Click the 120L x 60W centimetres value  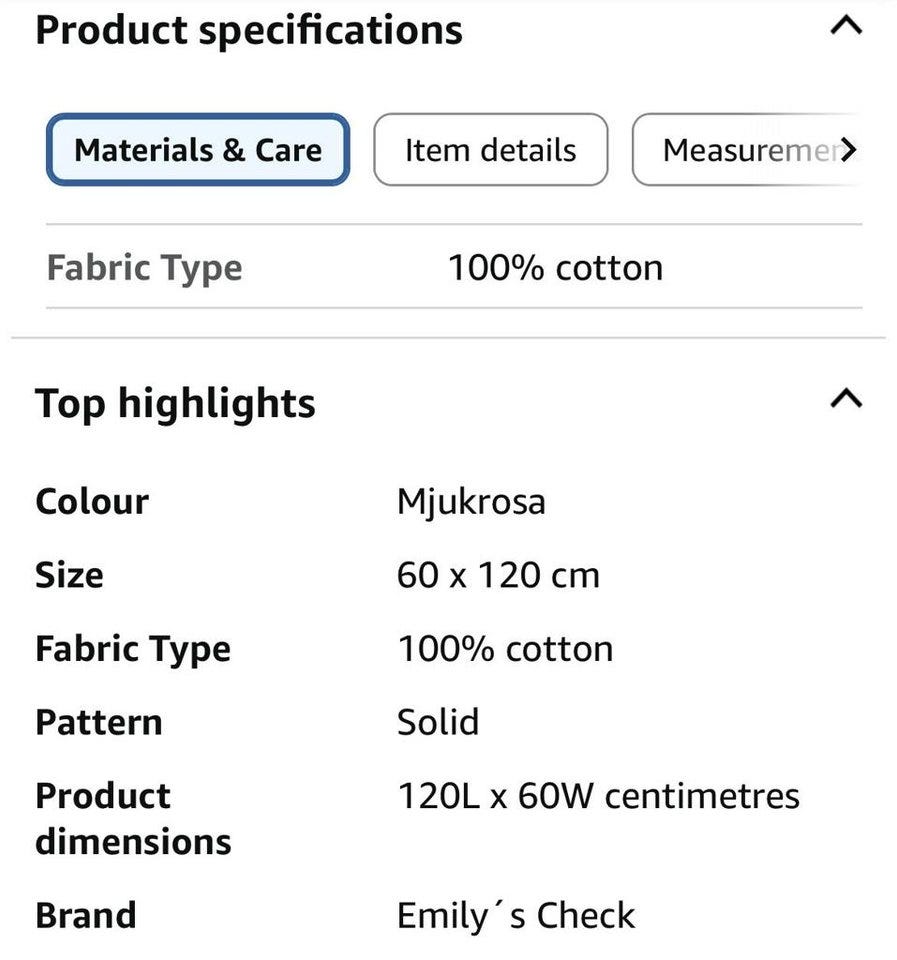tap(598, 796)
